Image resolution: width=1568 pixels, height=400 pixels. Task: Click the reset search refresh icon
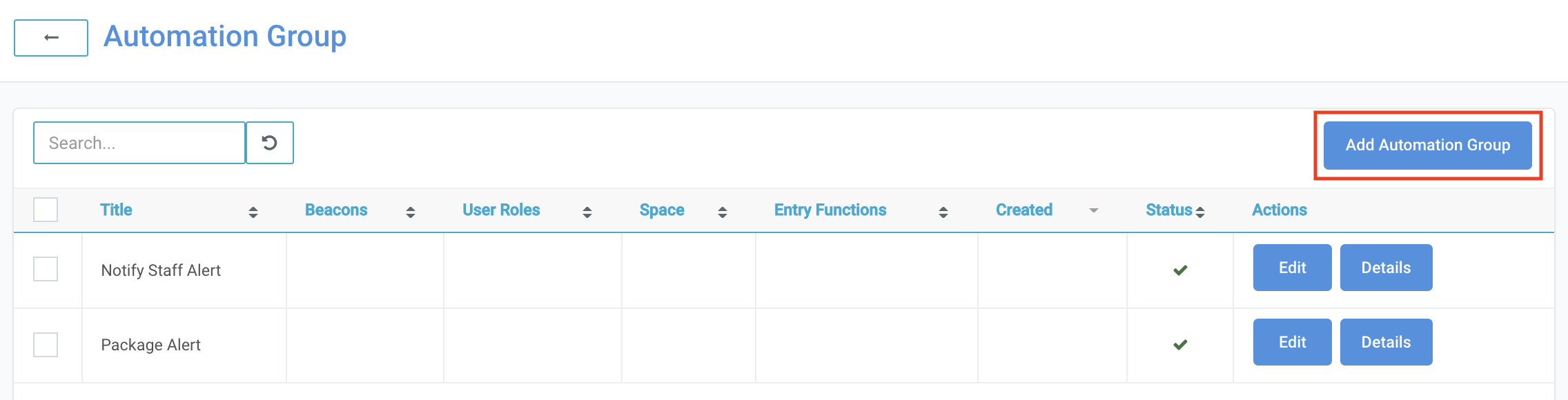(270, 143)
